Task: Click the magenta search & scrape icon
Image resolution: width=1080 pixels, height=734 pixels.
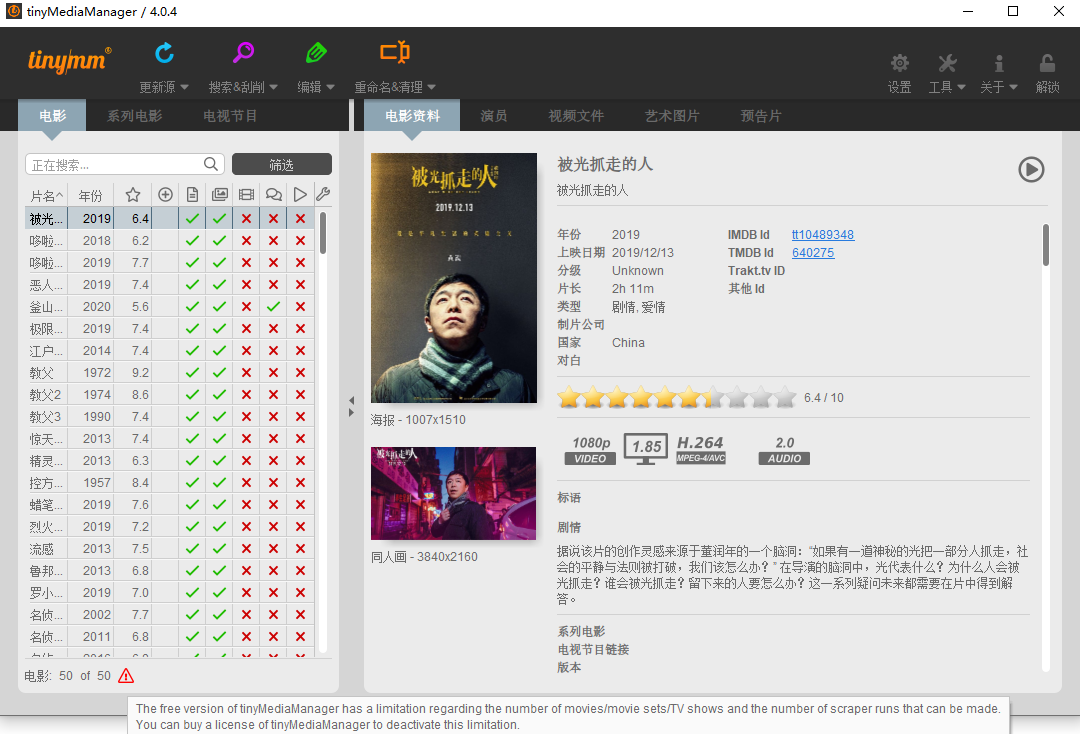Action: point(243,53)
